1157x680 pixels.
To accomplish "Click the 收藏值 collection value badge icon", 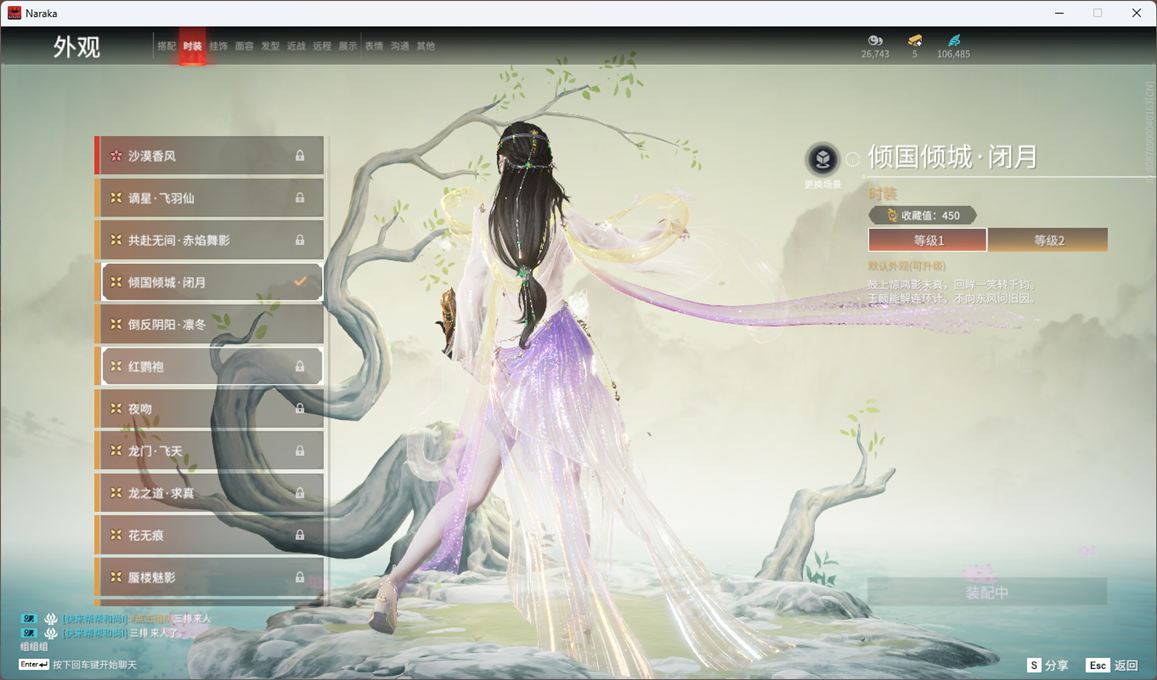I will click(891, 215).
